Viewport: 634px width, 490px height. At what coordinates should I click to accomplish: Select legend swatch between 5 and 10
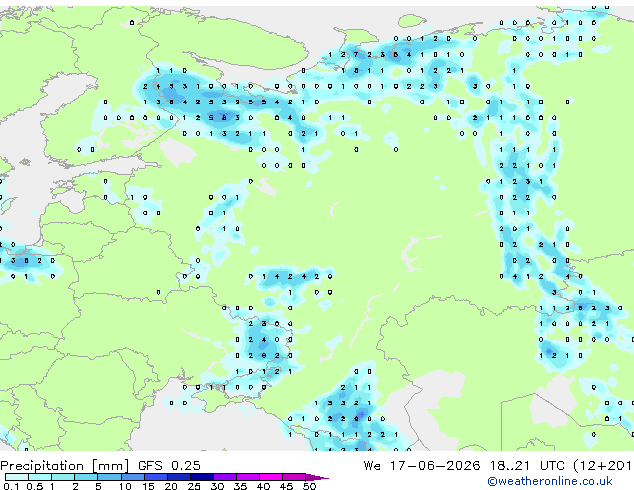coord(110,477)
